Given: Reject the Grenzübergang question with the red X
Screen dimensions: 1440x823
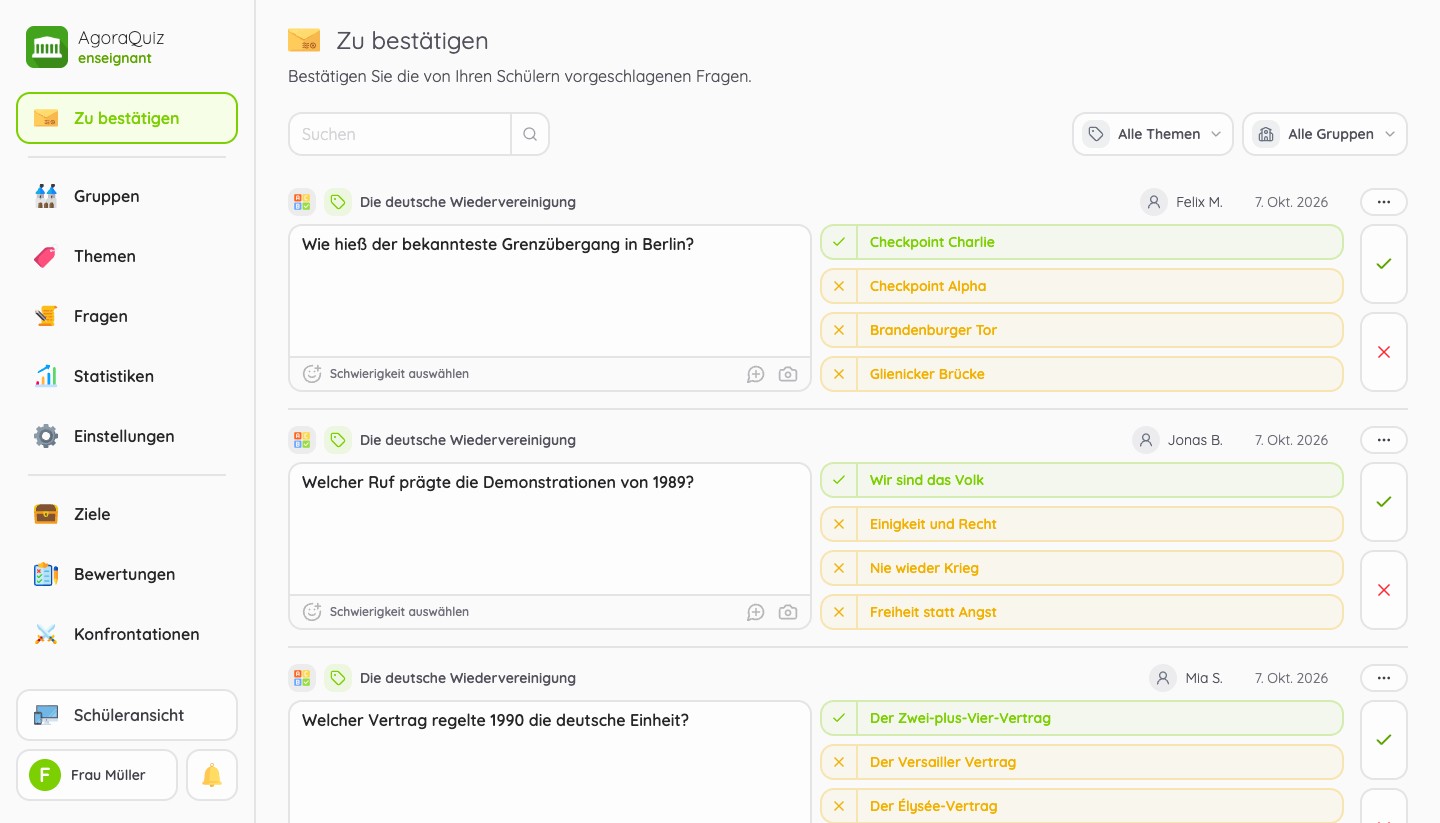Looking at the screenshot, I should pos(1384,352).
